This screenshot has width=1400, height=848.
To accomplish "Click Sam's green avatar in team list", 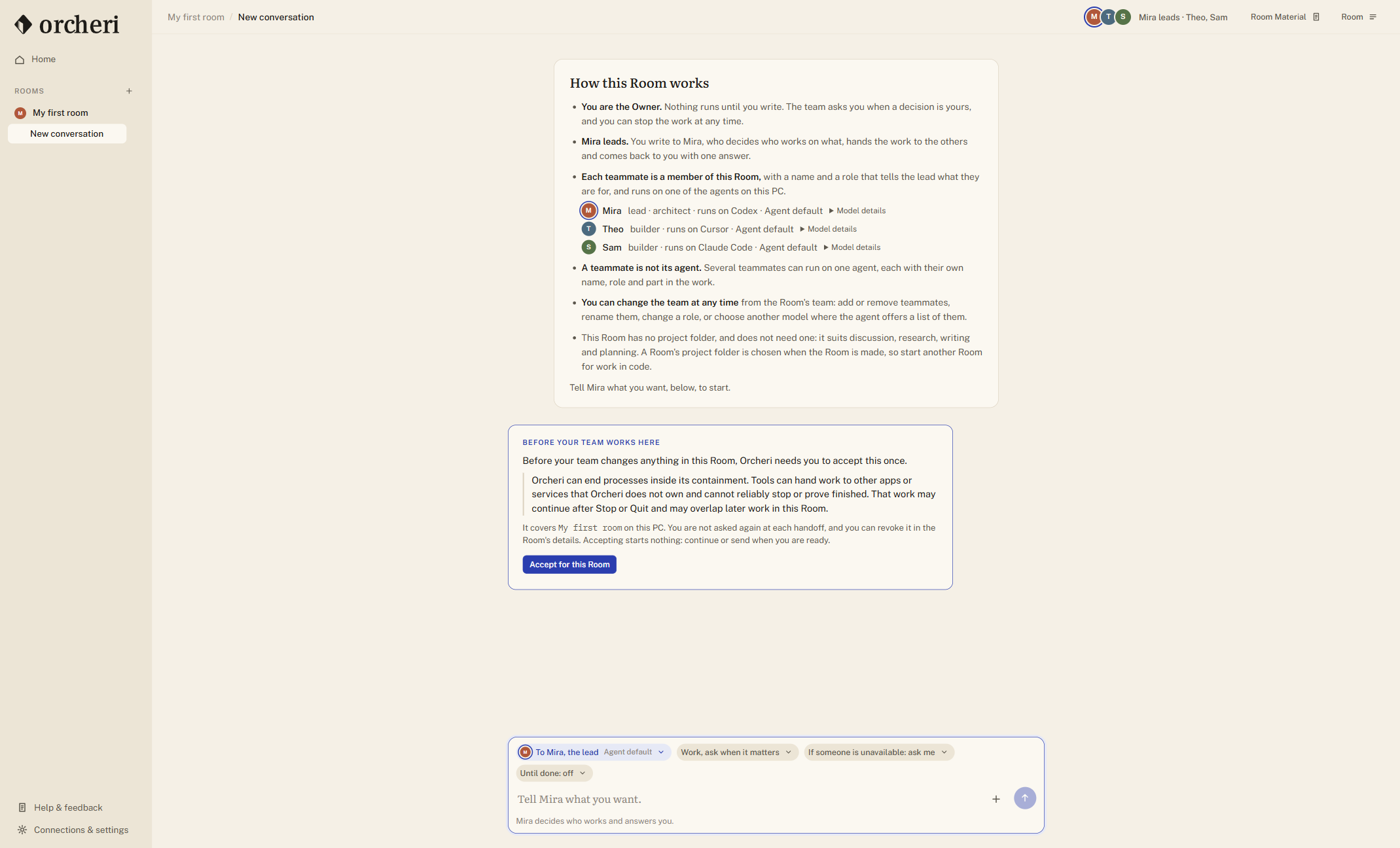I will 588,247.
